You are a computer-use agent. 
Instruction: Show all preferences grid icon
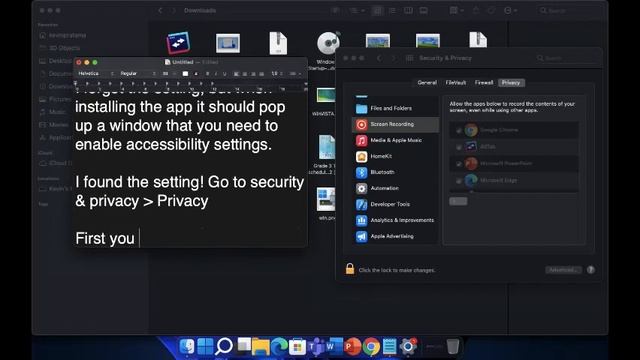coord(409,58)
